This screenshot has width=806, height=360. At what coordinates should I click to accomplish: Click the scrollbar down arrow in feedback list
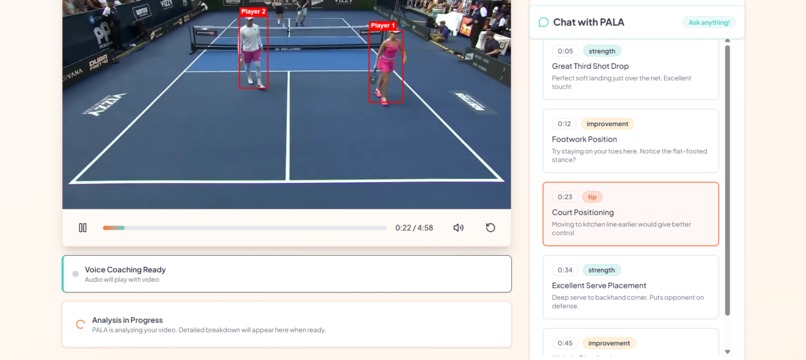tap(727, 352)
